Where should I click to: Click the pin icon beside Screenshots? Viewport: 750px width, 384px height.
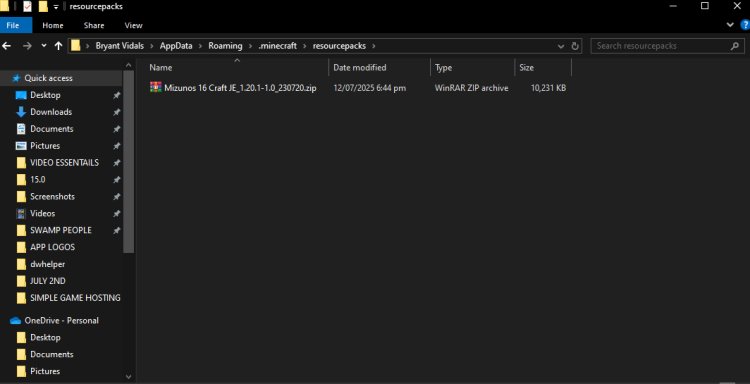(116, 197)
